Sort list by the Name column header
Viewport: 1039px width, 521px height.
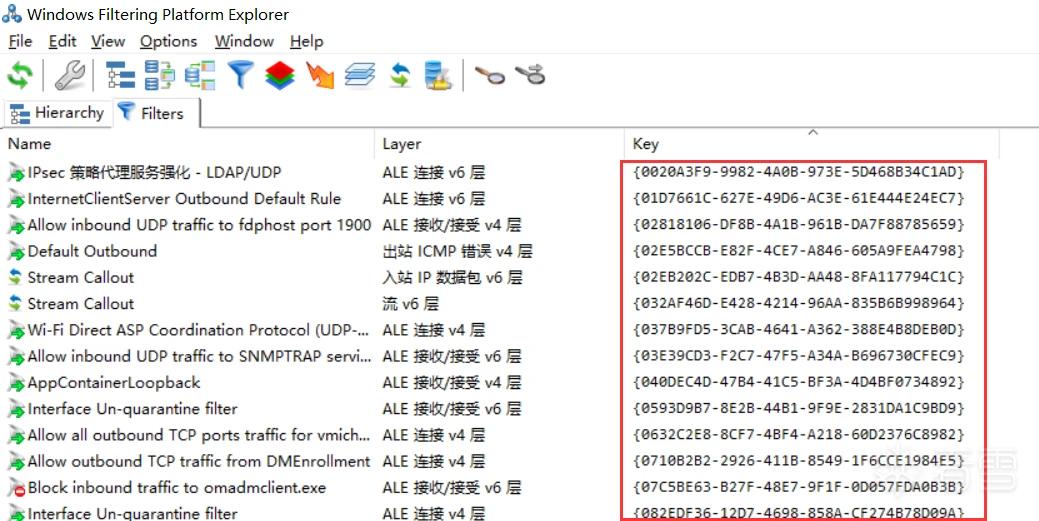point(189,144)
